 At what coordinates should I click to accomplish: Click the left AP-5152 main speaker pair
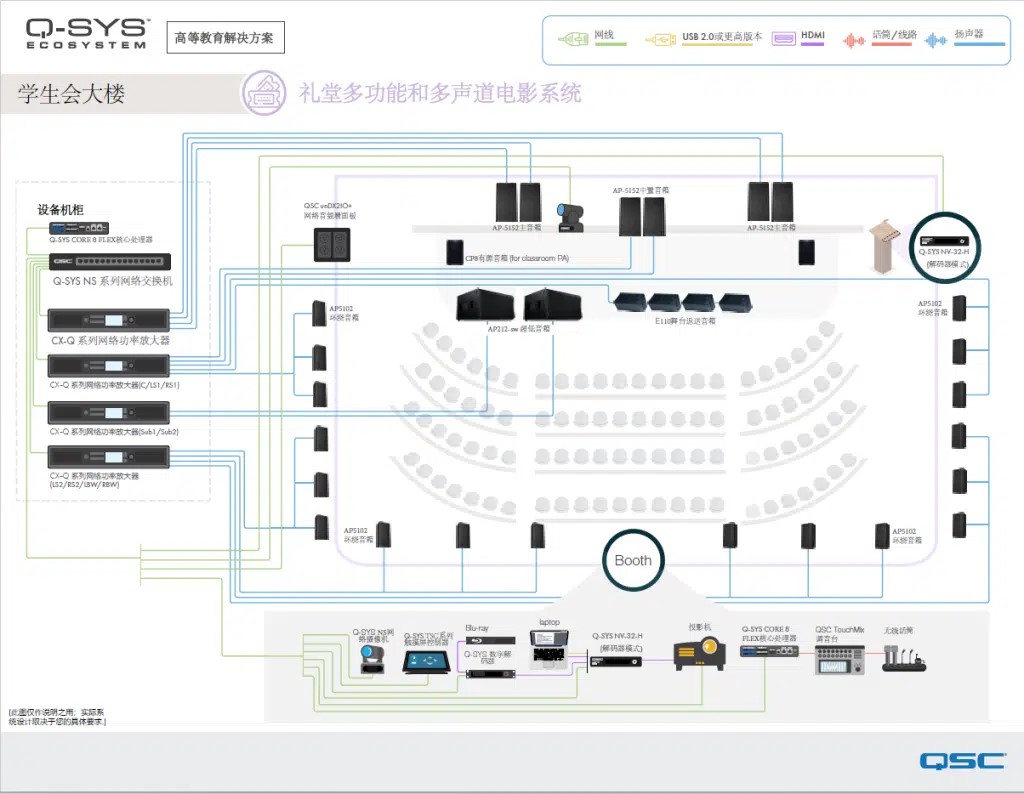coord(519,202)
